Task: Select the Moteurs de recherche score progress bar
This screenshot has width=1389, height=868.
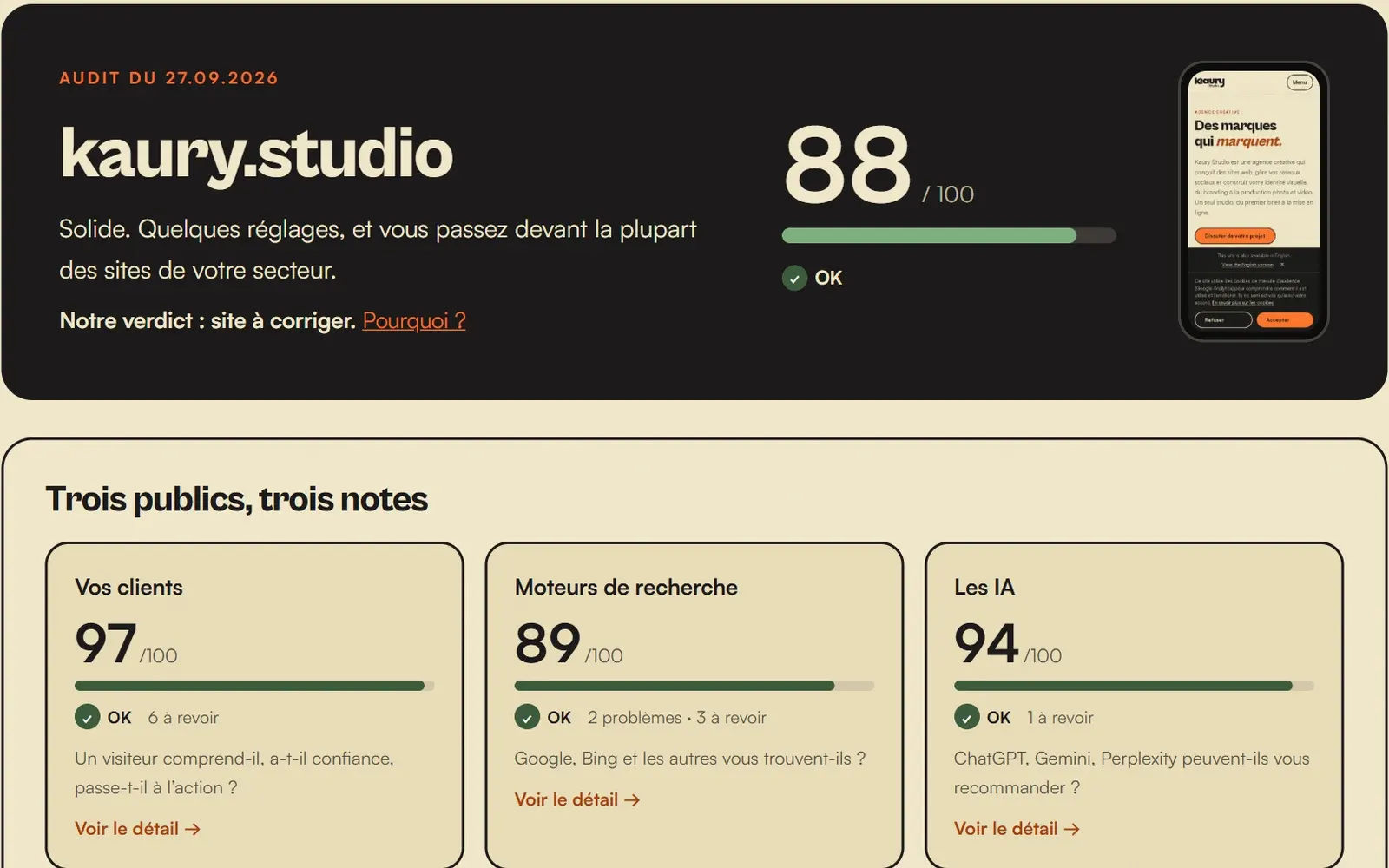Action: (x=694, y=686)
